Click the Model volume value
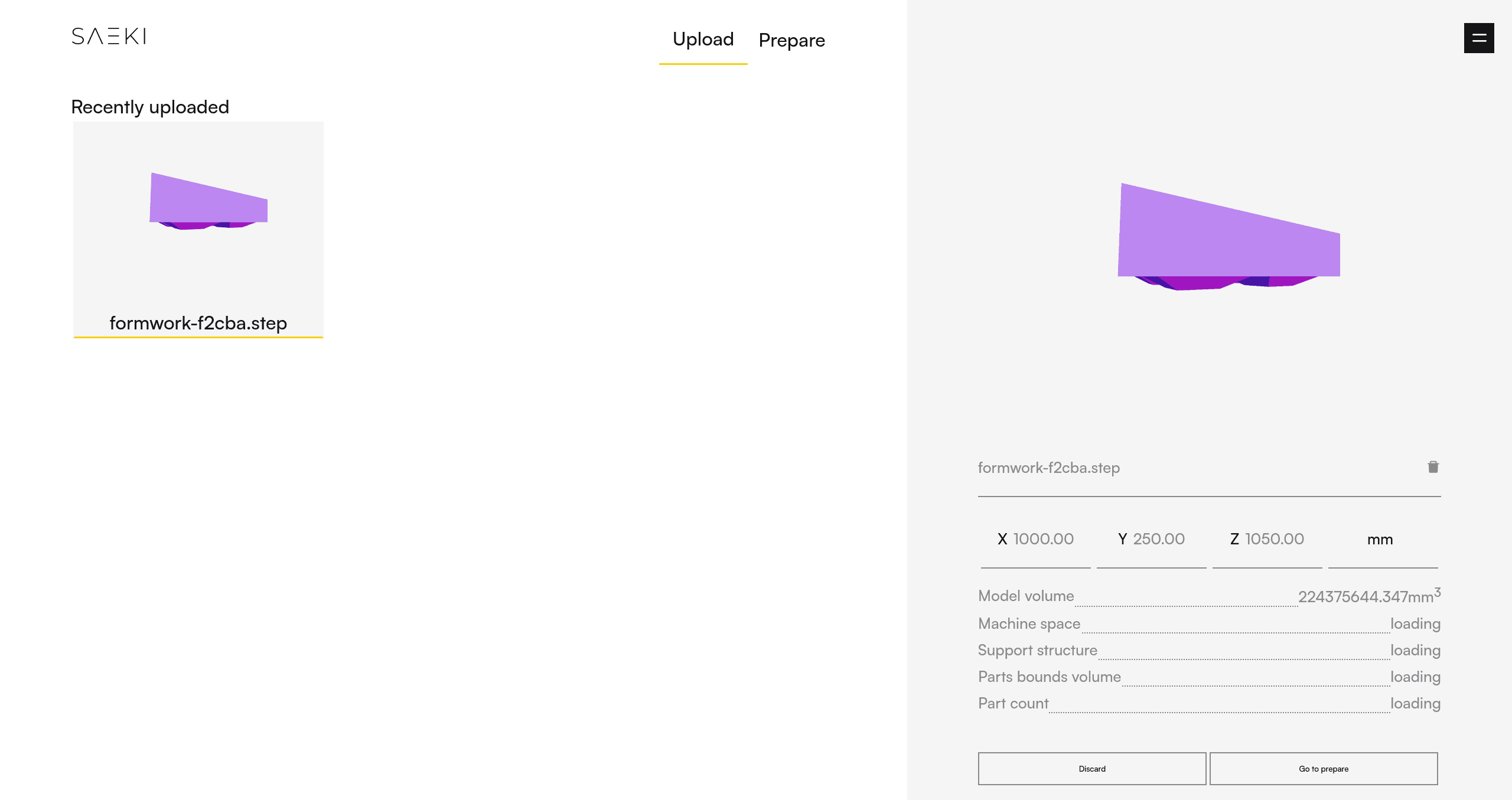Image resolution: width=1512 pixels, height=800 pixels. [x=1368, y=596]
